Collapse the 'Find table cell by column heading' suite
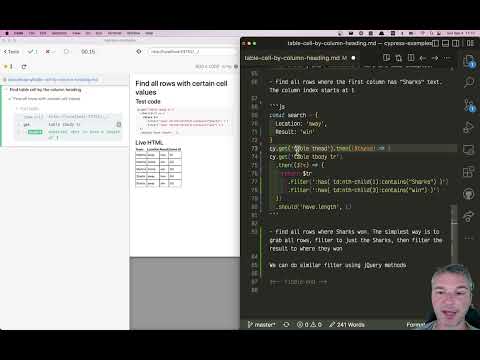 (45, 90)
